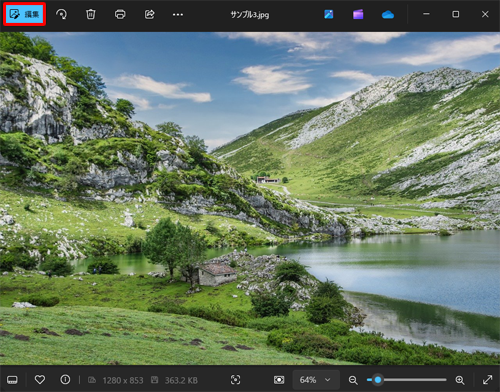500x392 pixels.
Task: Maximize the Photos window
Action: (455, 14)
